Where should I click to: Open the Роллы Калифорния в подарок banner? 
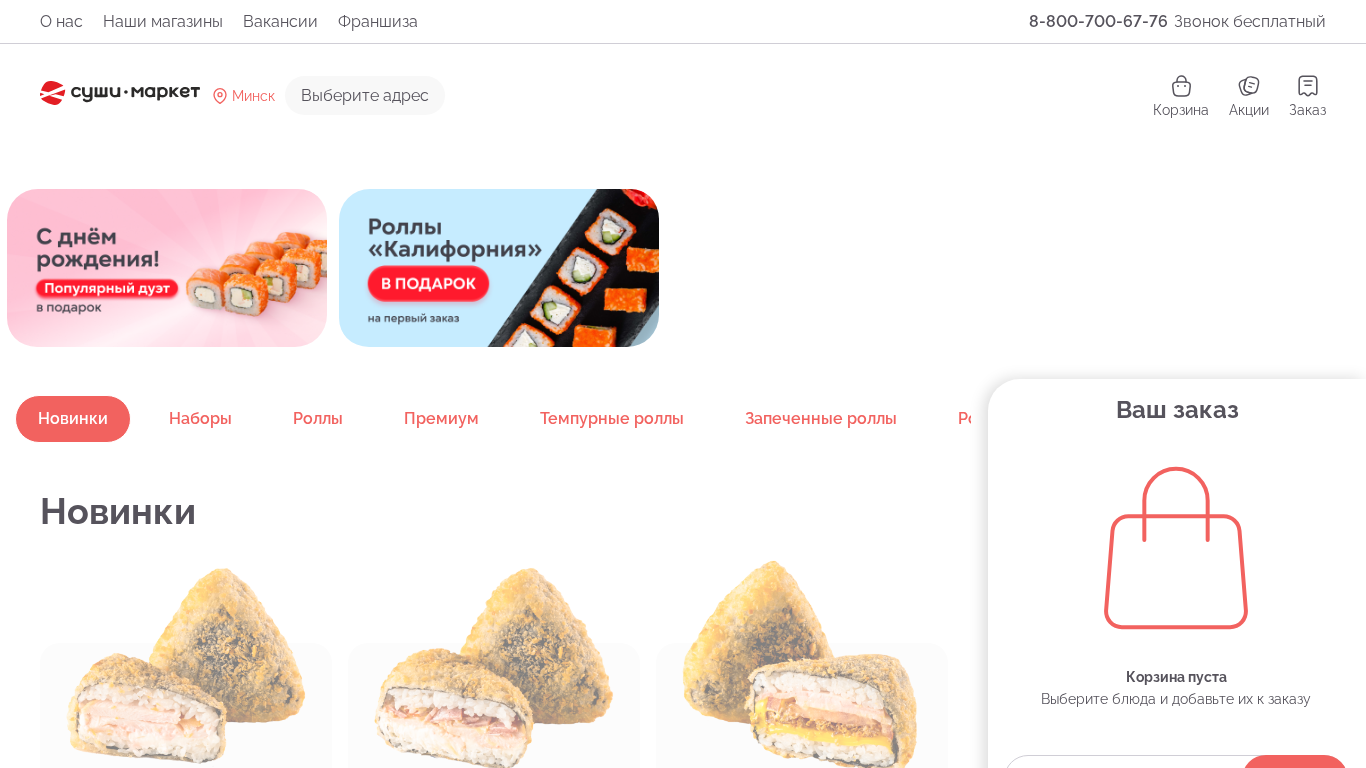499,268
